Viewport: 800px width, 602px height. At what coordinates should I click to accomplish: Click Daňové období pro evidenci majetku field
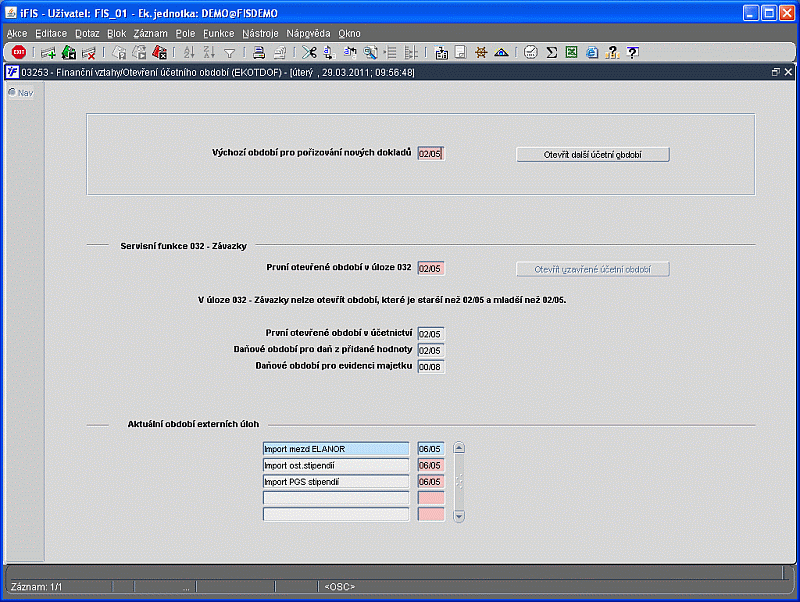431,367
